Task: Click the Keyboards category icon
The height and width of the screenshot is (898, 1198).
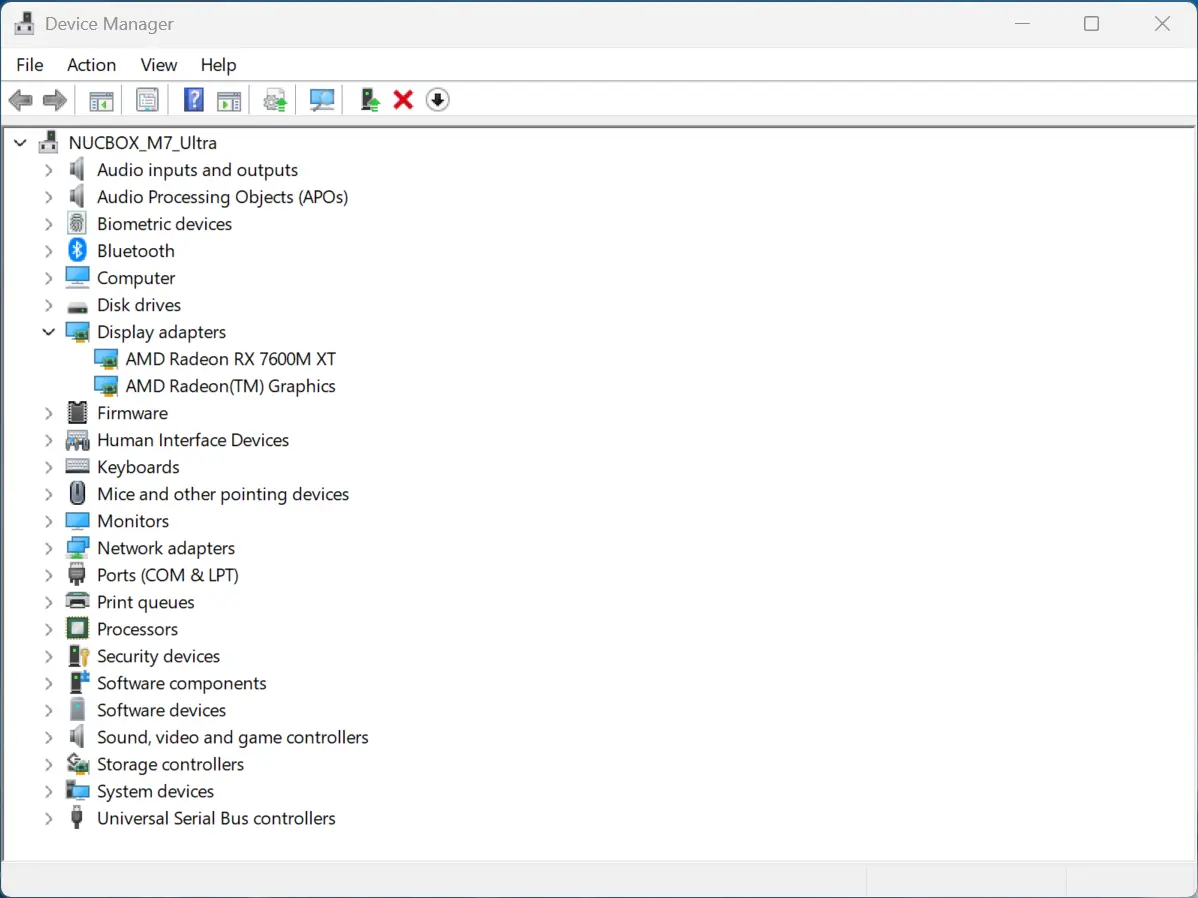Action: pos(77,466)
